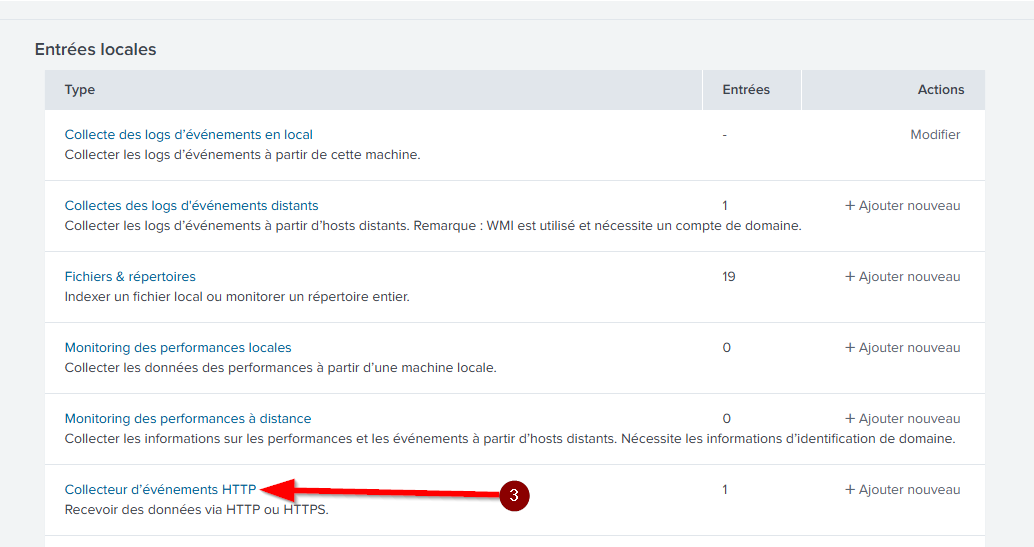Click the 19 entries count for Fichiers & répertoires
1034x547 pixels.
point(728,276)
